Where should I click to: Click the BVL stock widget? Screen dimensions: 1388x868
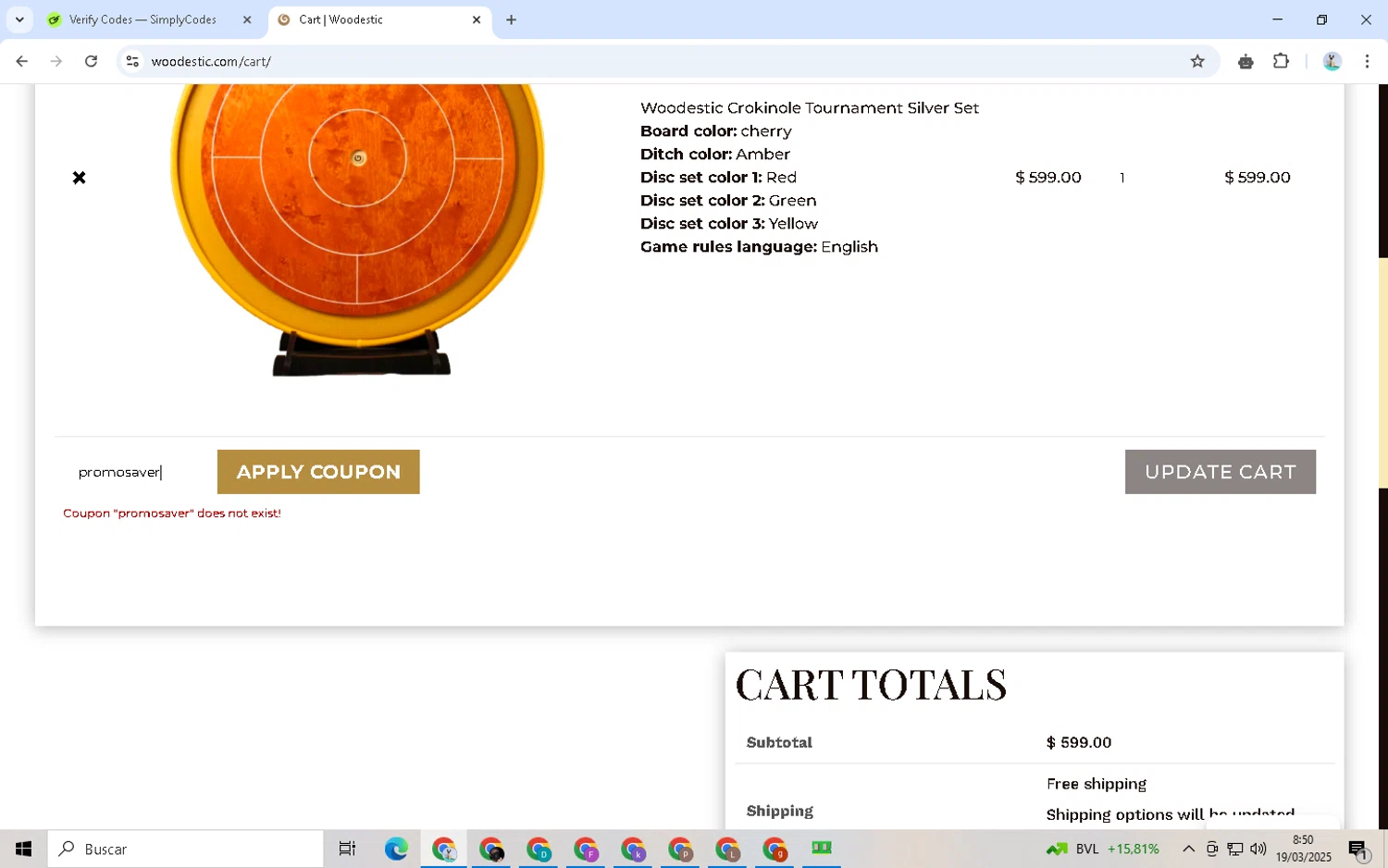(x=1102, y=849)
